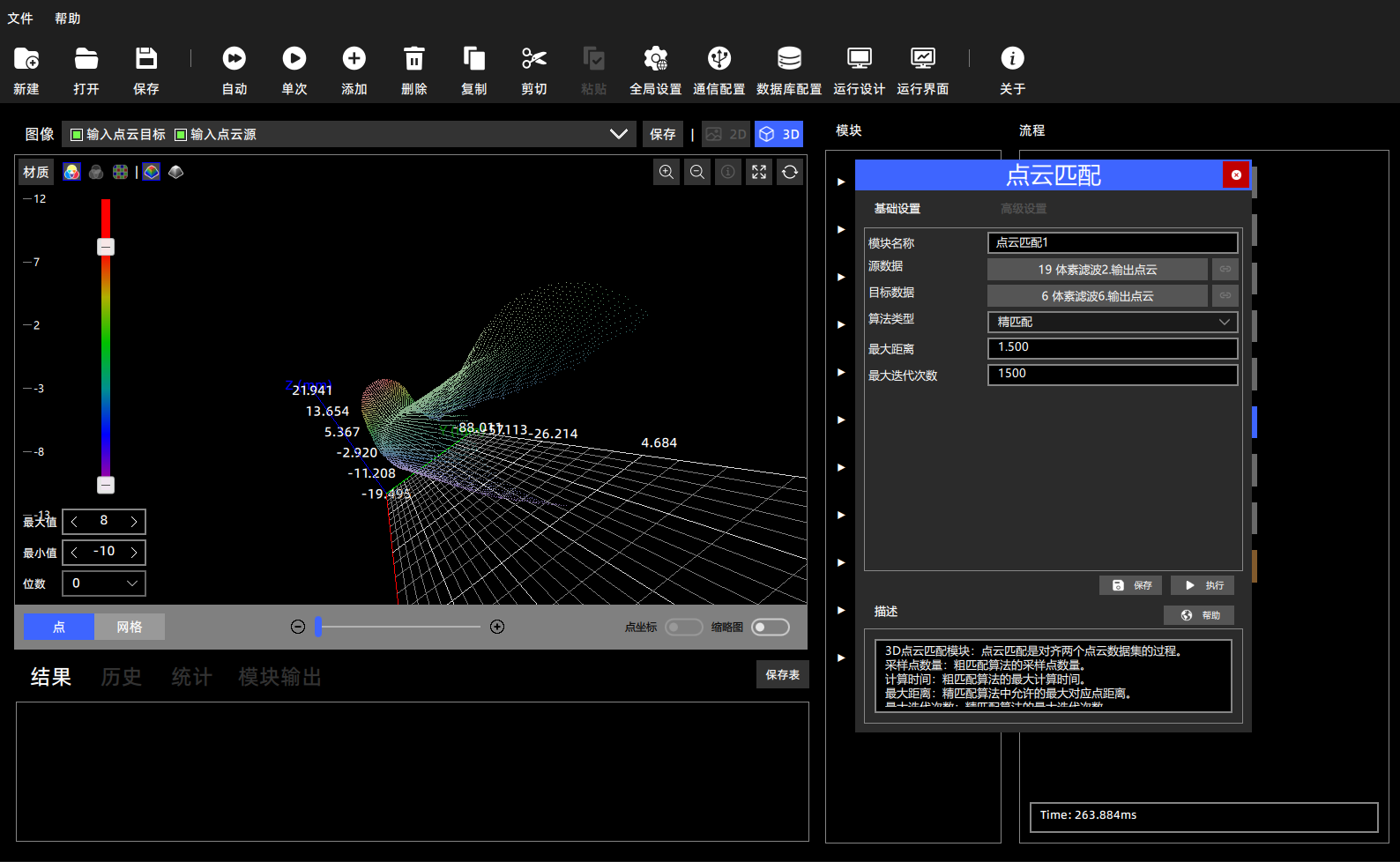Click the 添加 (Add) plus icon

coord(354,59)
